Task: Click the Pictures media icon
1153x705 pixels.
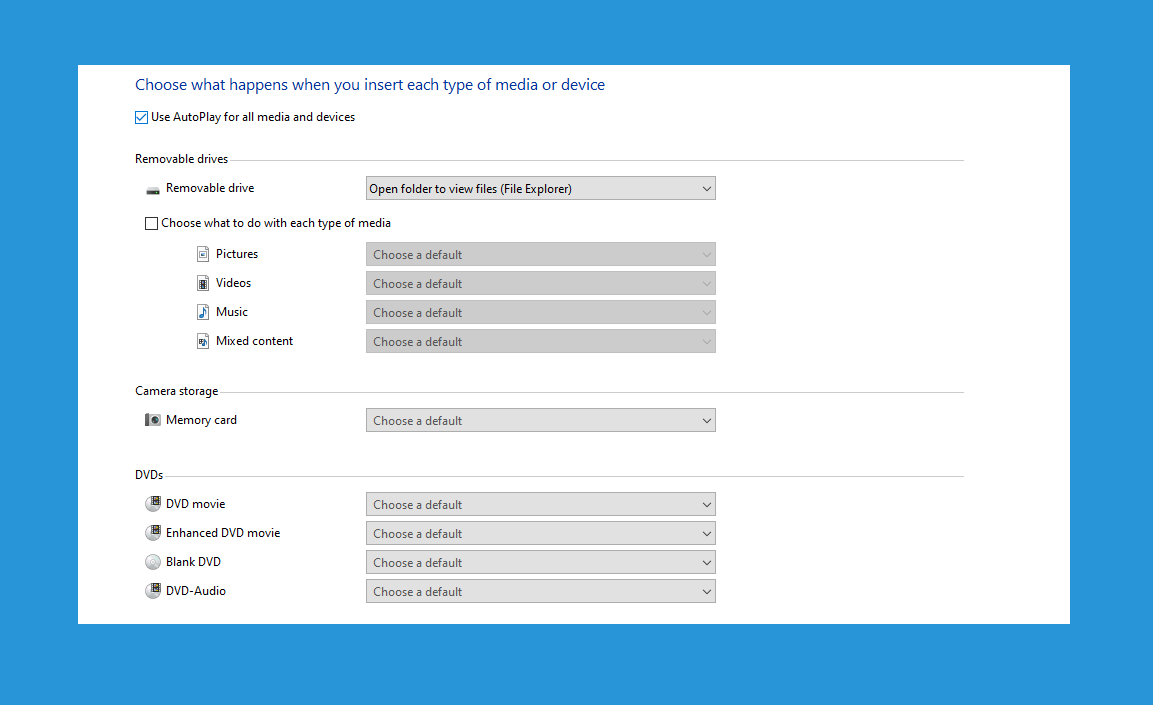Action: pyautogui.click(x=203, y=254)
